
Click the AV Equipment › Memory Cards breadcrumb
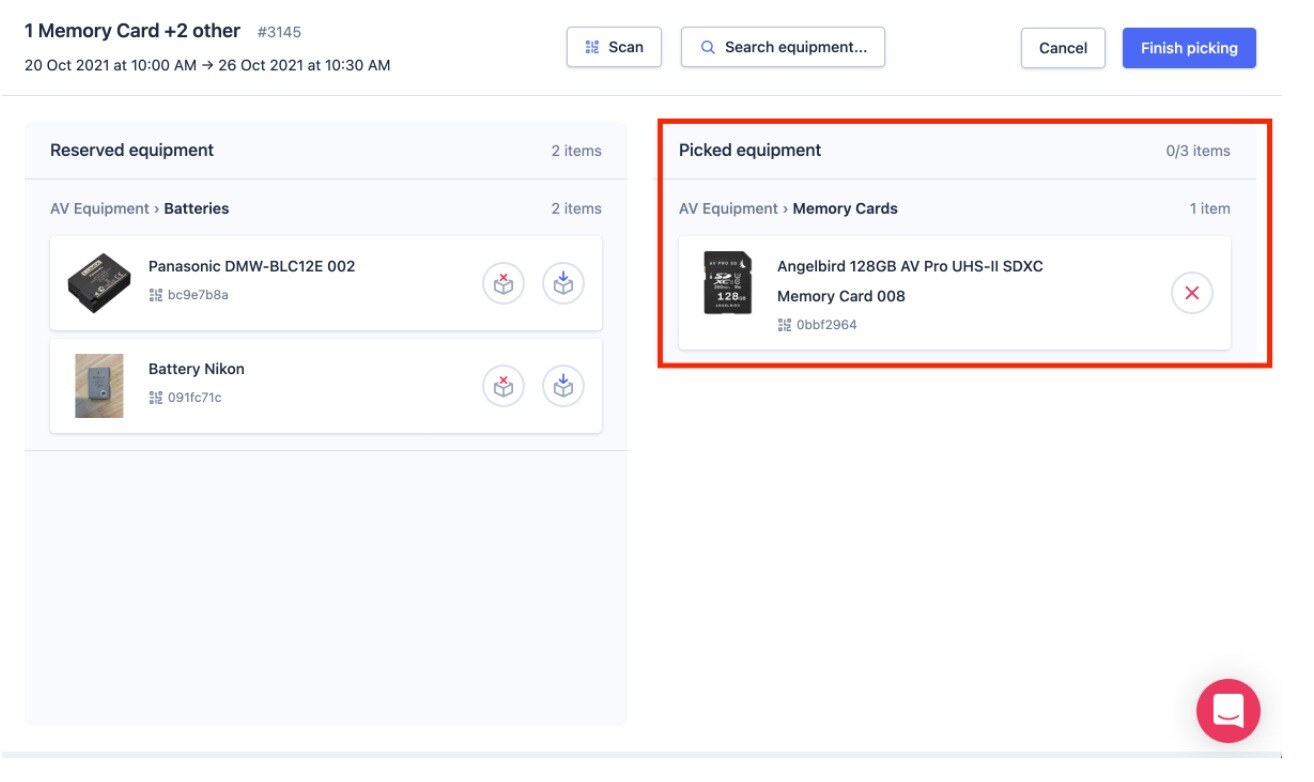(x=788, y=208)
